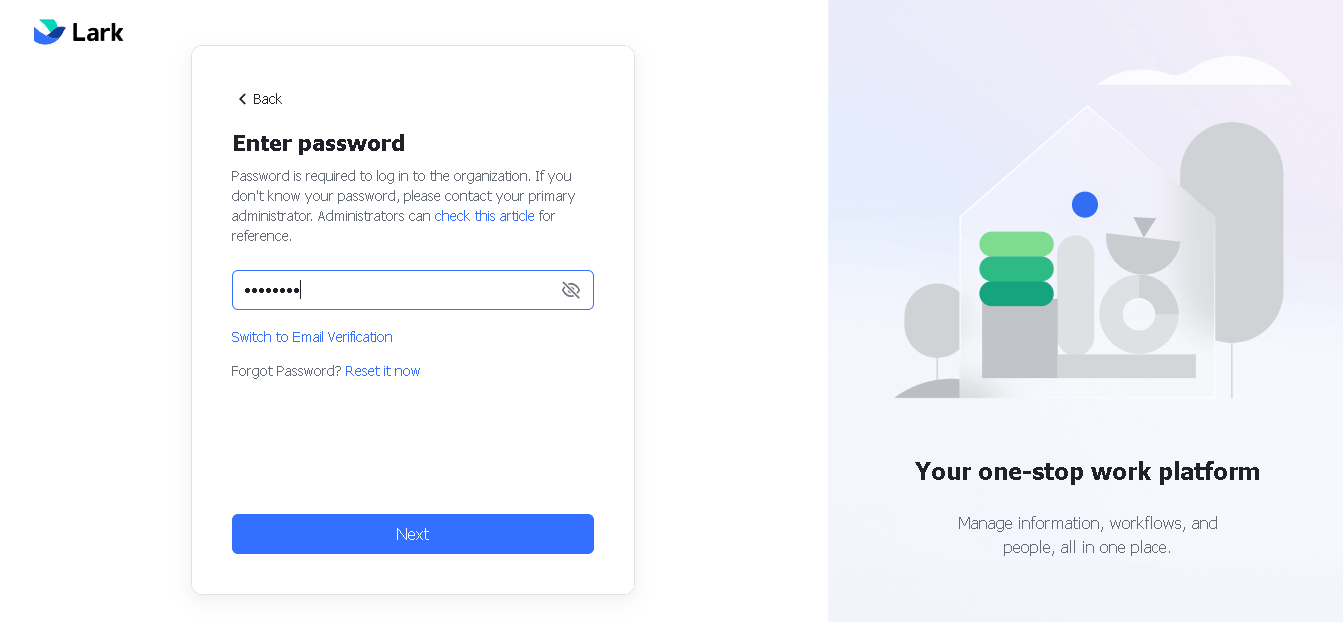Click the white cloud above the house
Image resolution: width=1343 pixels, height=622 pixels.
tap(1194, 71)
